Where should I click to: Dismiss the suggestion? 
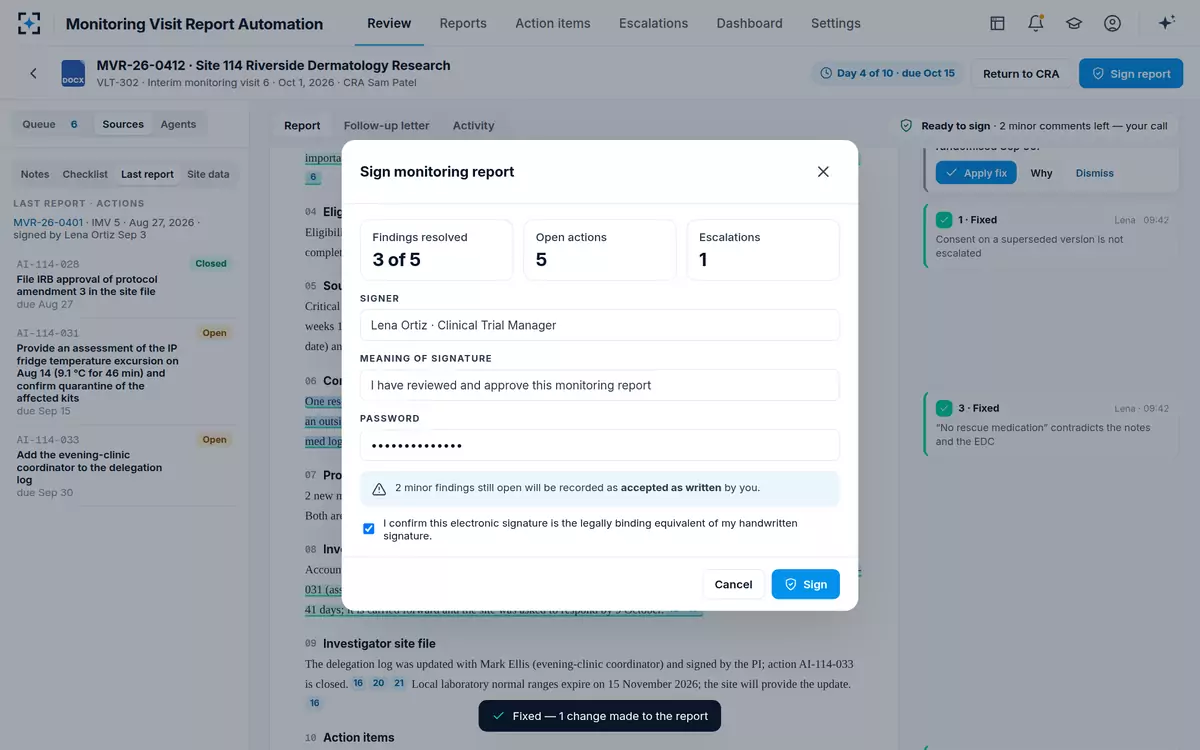pyautogui.click(x=1094, y=173)
